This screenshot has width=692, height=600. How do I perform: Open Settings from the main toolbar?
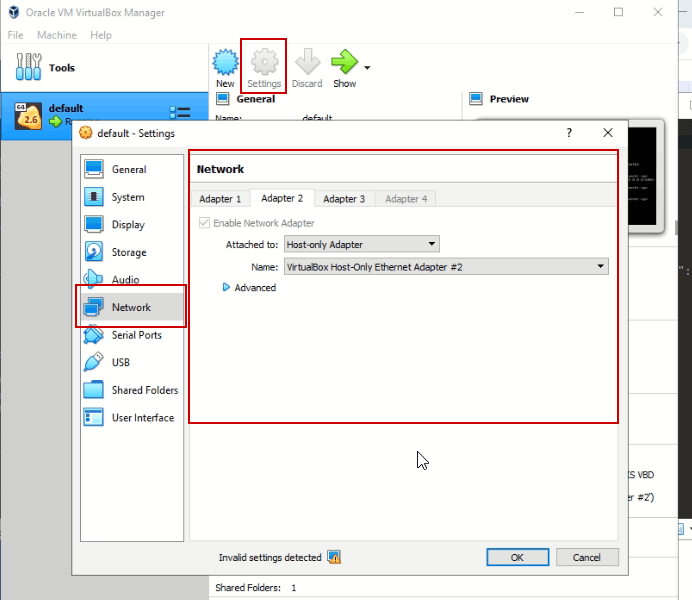point(264,67)
